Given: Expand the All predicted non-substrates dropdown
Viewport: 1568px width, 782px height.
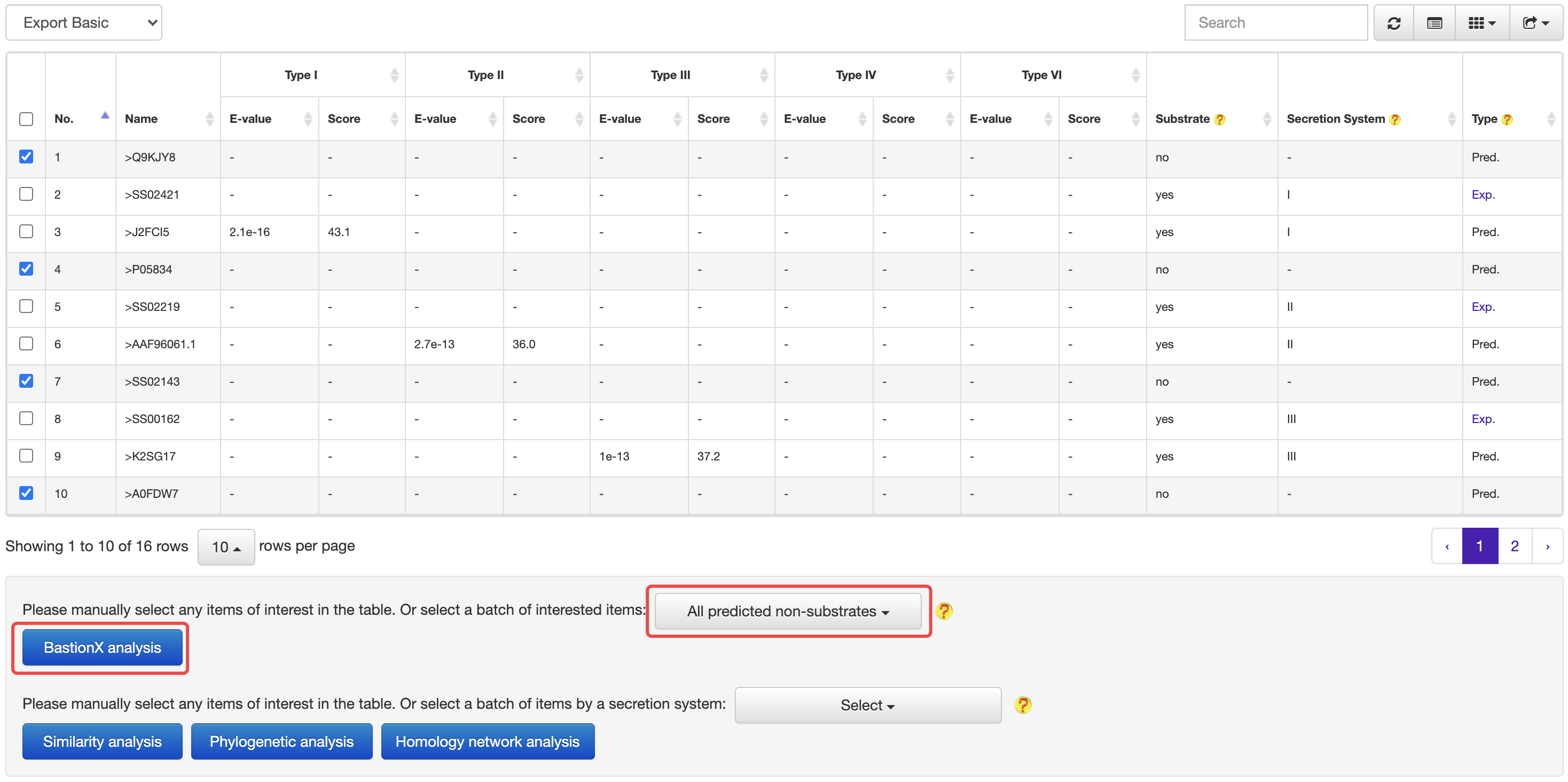Looking at the screenshot, I should [788, 611].
